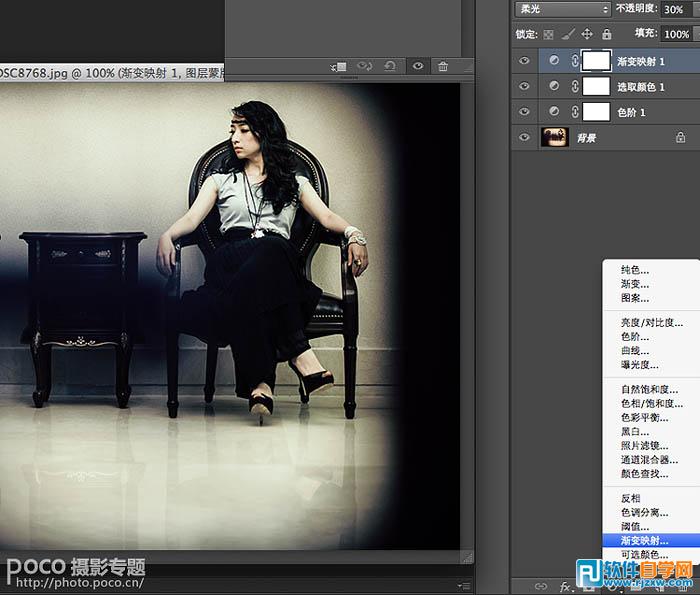Choose 色相/饱和度... menu entry

tap(652, 404)
